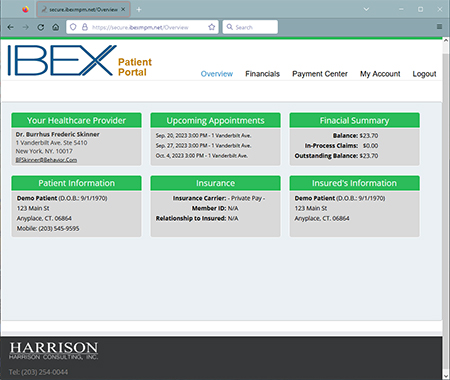
Task: Click the IBEX logo
Action: tap(62, 61)
